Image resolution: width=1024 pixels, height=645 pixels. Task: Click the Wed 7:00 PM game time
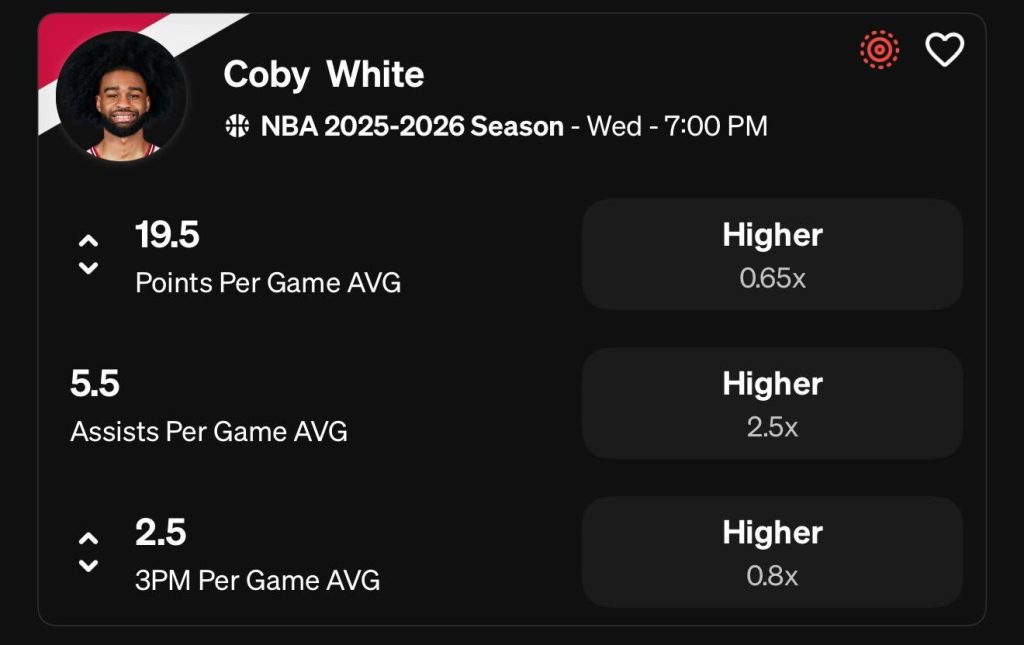point(677,127)
